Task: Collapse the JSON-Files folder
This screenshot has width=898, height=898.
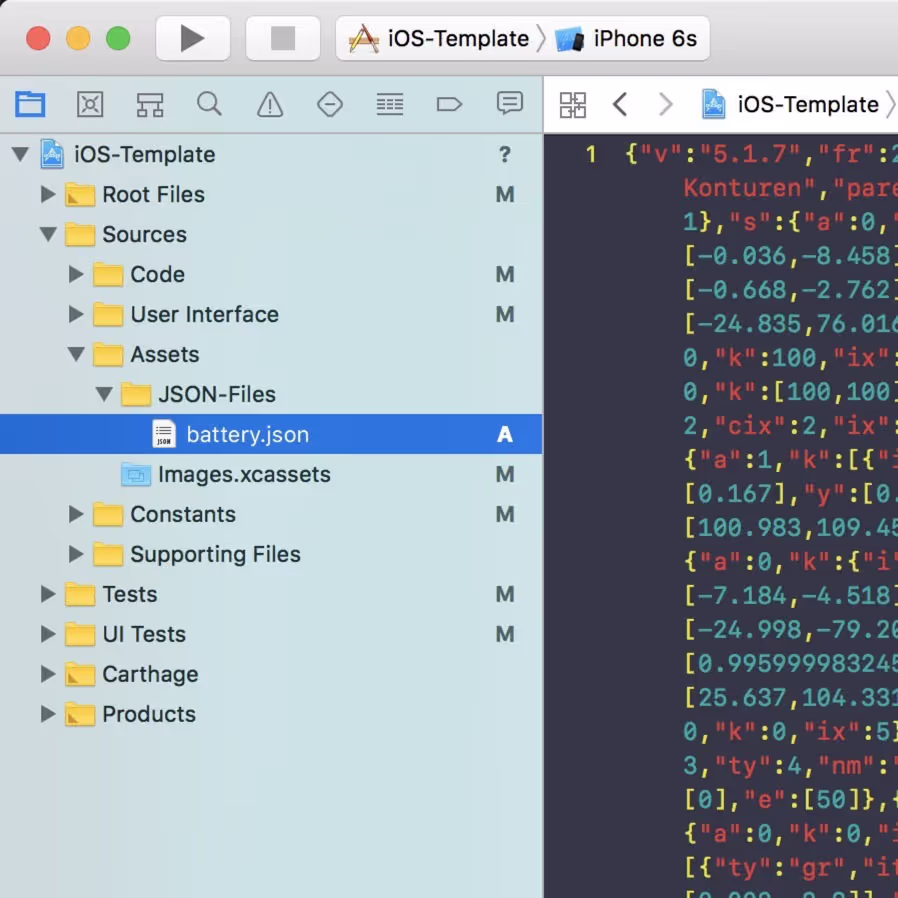Action: [x=104, y=395]
